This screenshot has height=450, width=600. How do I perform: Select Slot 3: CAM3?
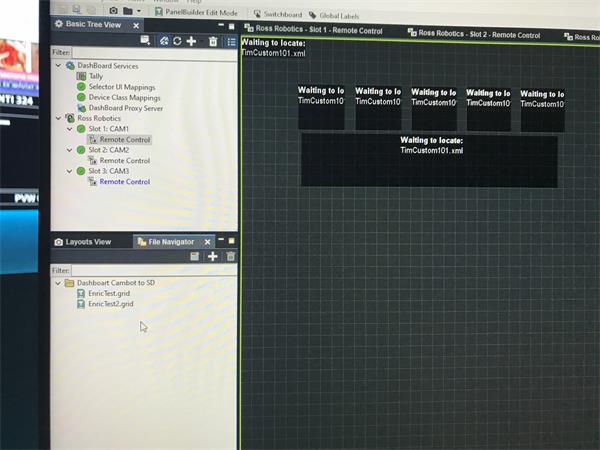109,171
